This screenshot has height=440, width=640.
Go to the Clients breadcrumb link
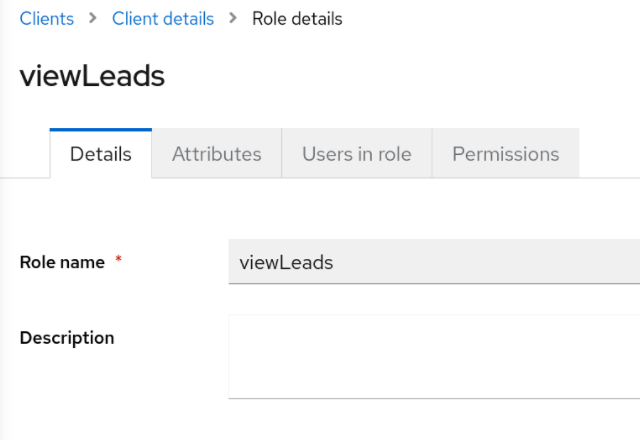47,19
